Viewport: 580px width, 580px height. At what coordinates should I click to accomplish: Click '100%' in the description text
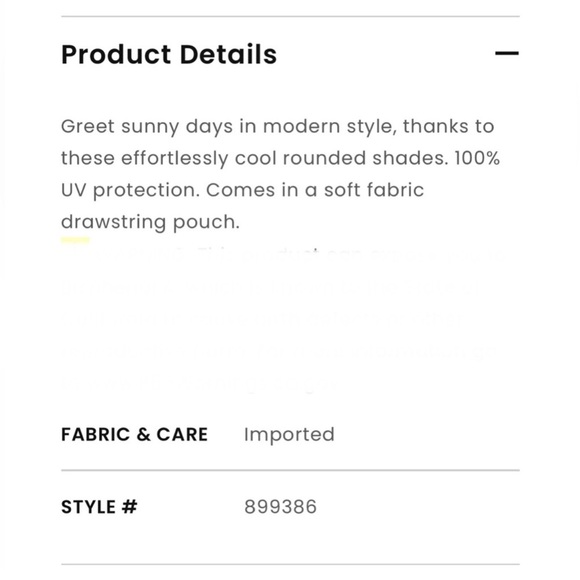[x=477, y=158]
